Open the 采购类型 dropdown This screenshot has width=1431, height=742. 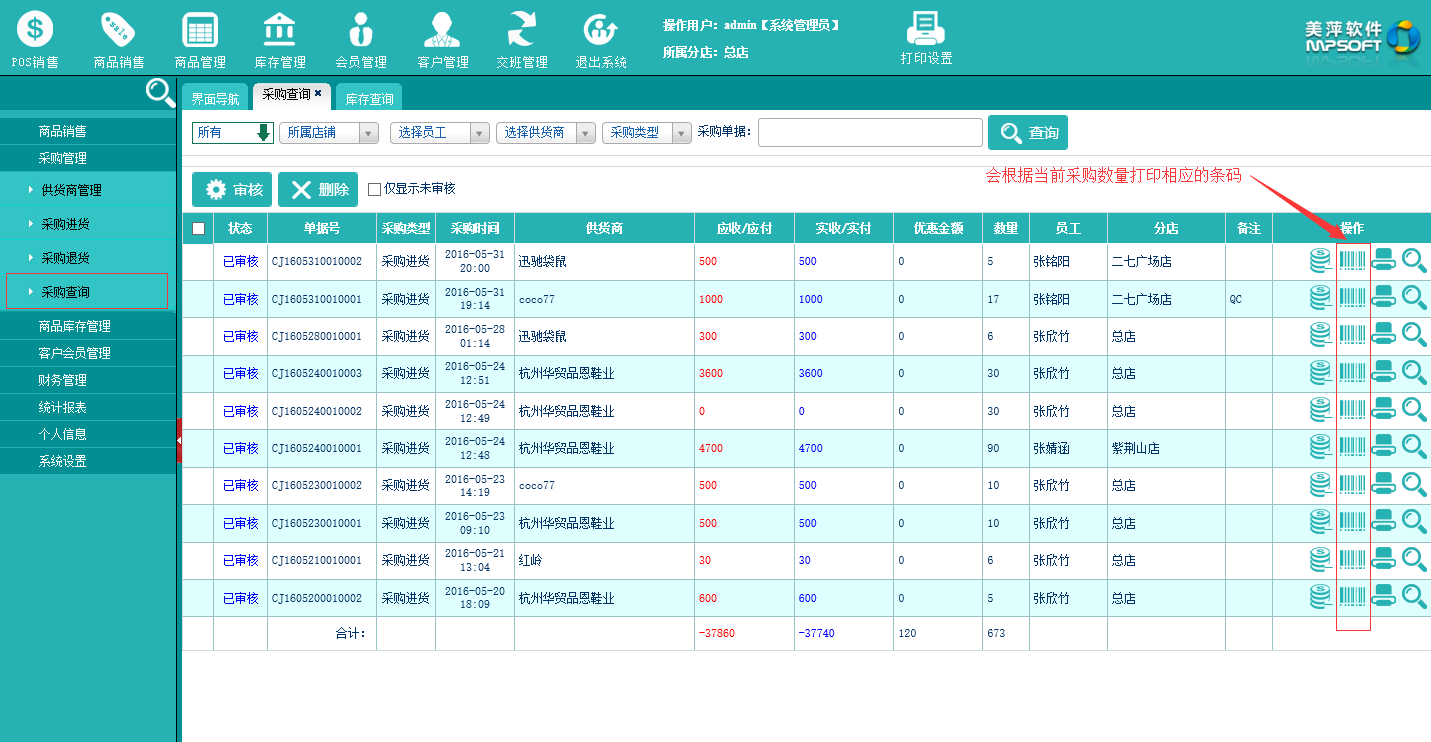tap(647, 132)
